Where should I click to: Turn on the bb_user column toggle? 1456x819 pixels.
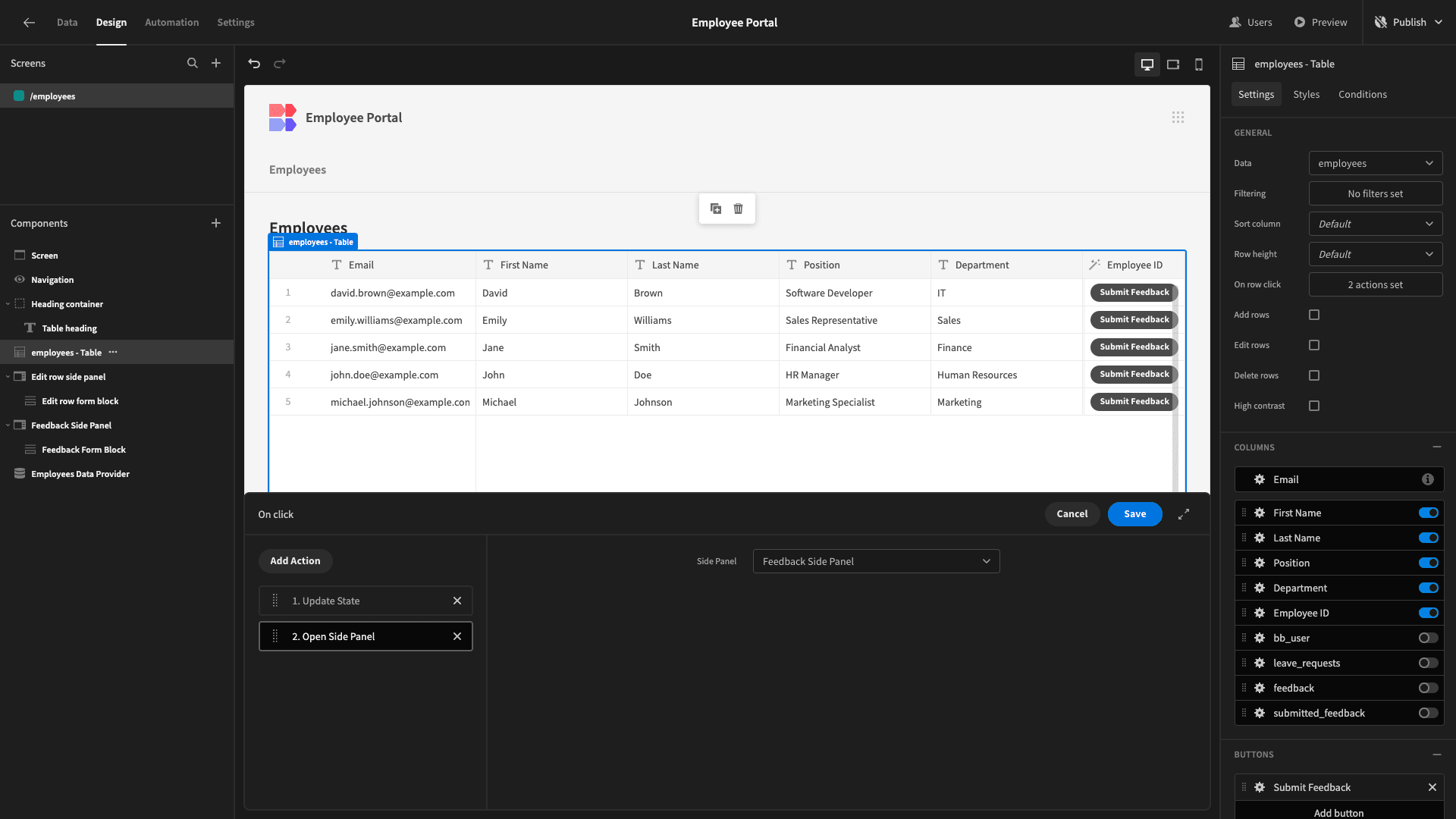point(1428,638)
